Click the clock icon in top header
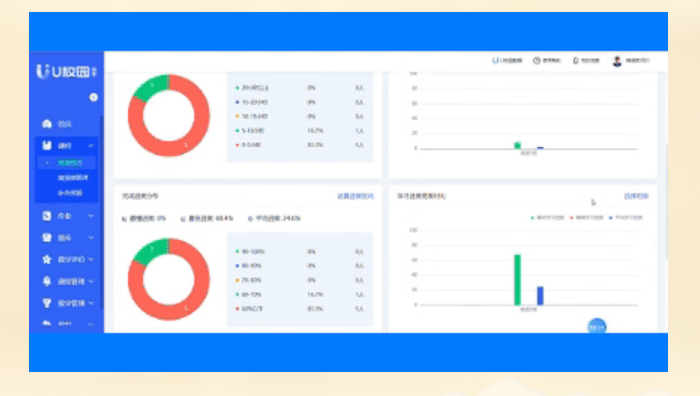 pos(537,60)
